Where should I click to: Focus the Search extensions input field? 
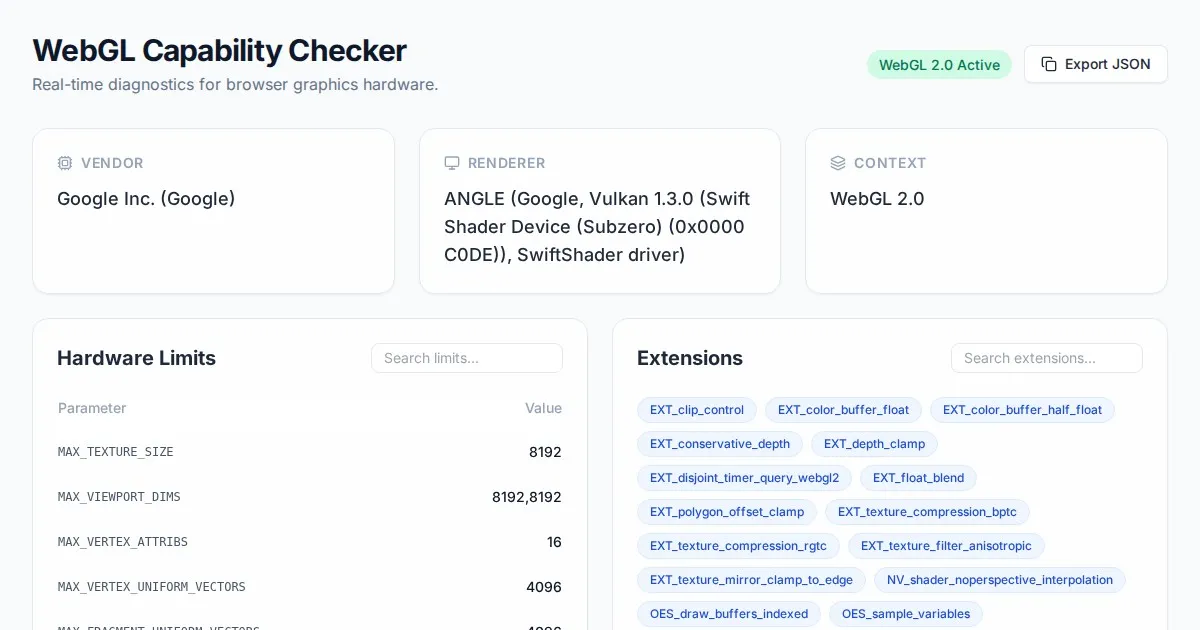1046,358
